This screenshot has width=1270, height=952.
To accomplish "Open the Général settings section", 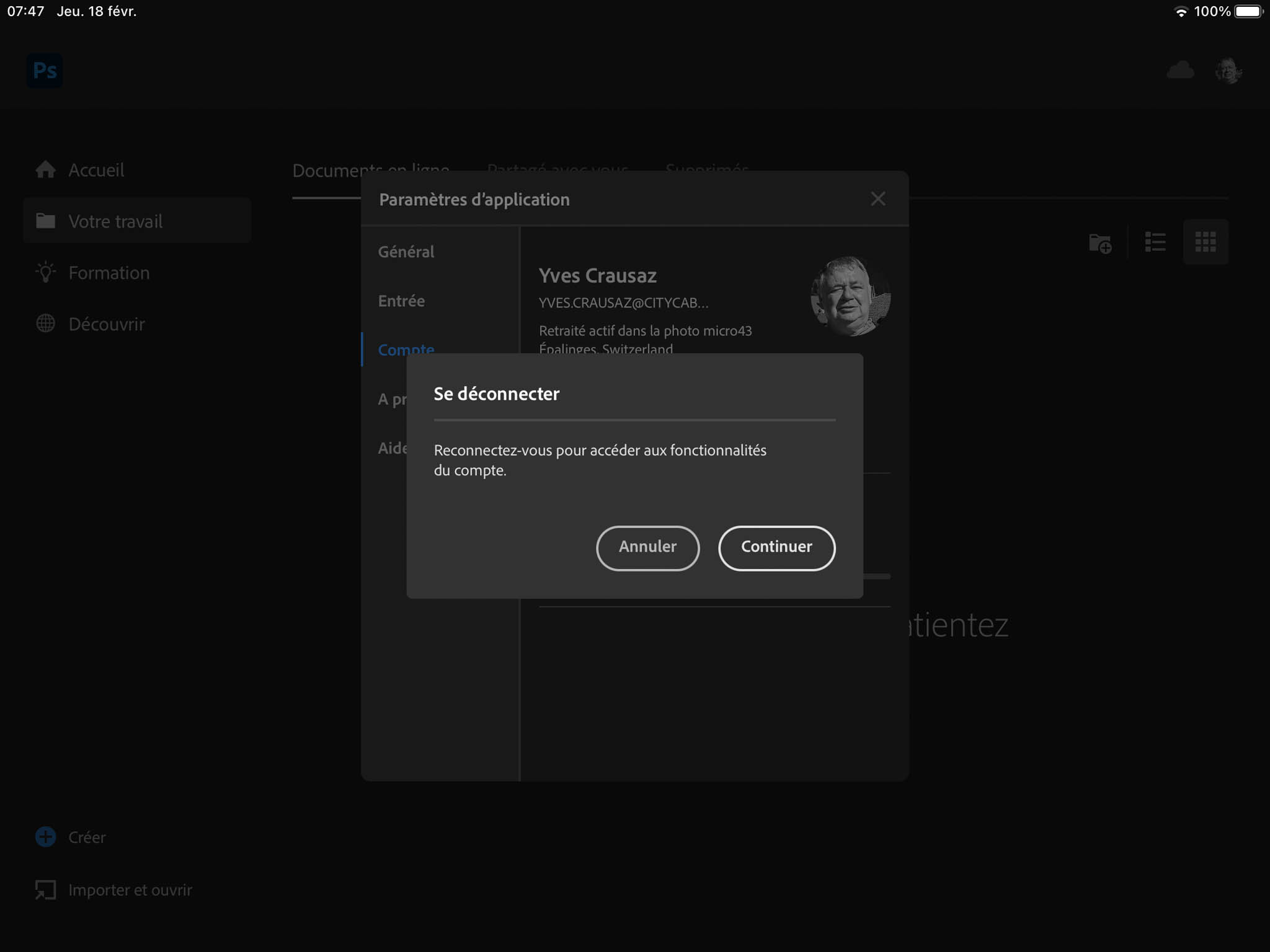I will [406, 252].
